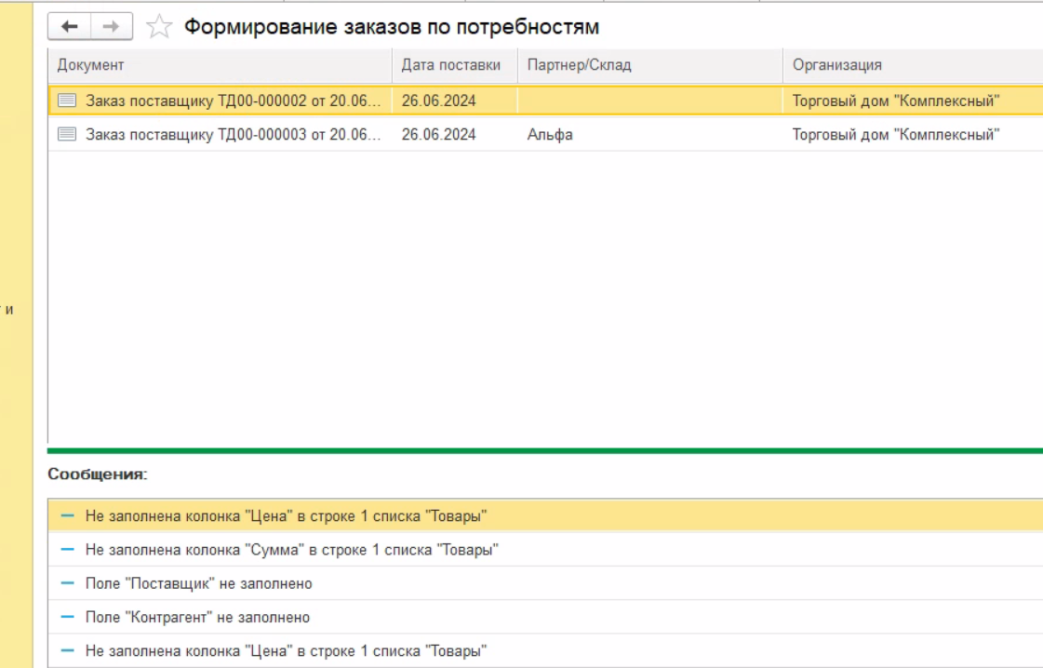The width and height of the screenshot is (1043, 668).
Task: Click dash icon beside "Контрагент" not filled message
Action: click(x=68, y=617)
